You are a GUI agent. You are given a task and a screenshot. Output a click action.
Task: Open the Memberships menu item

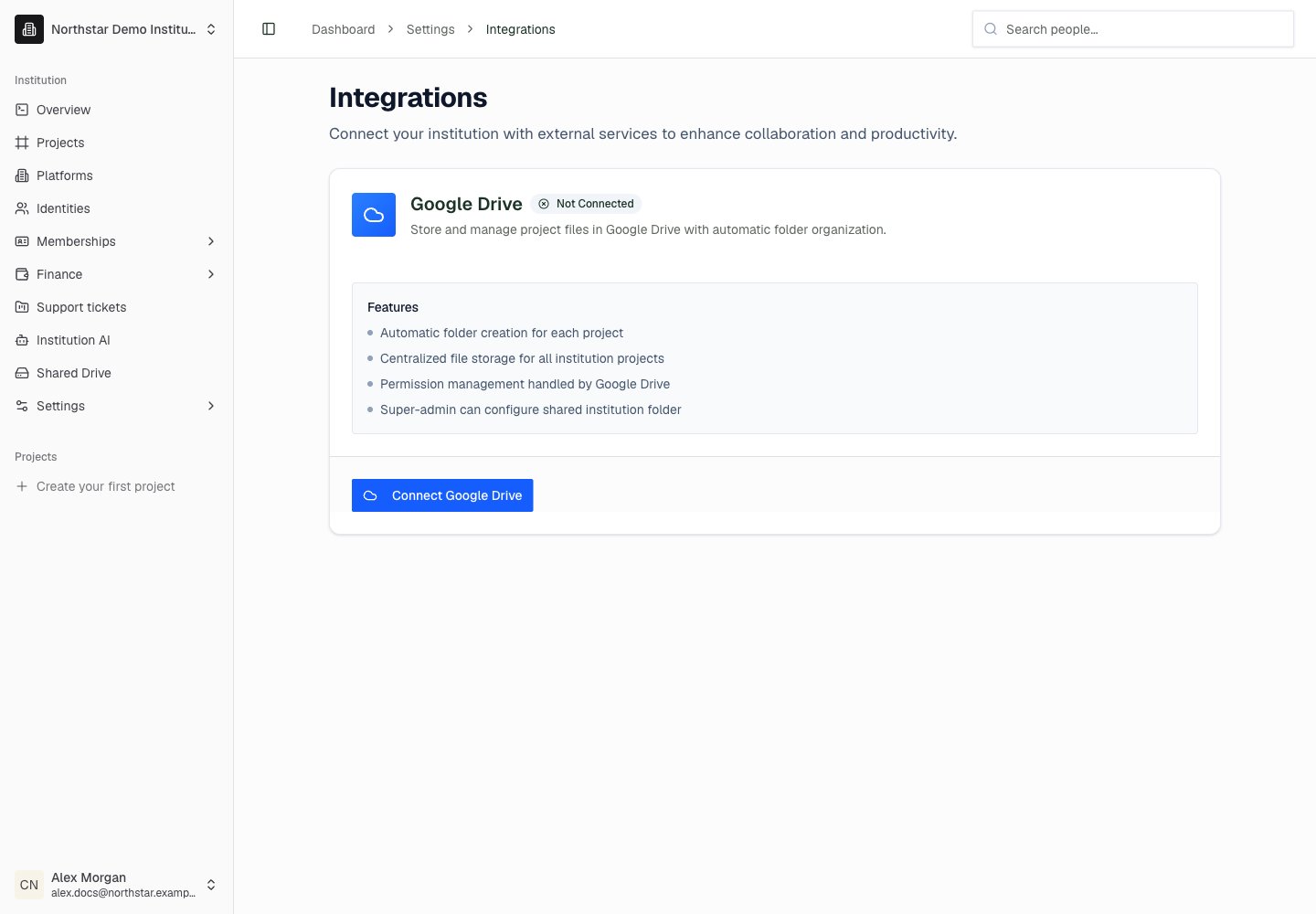tap(117, 241)
